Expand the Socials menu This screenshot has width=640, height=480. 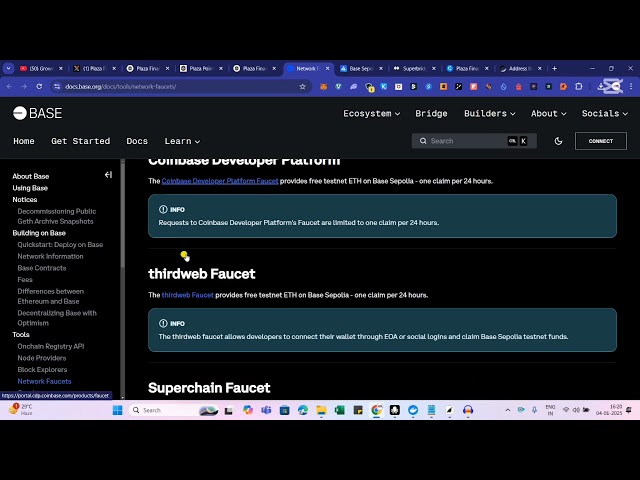click(604, 113)
